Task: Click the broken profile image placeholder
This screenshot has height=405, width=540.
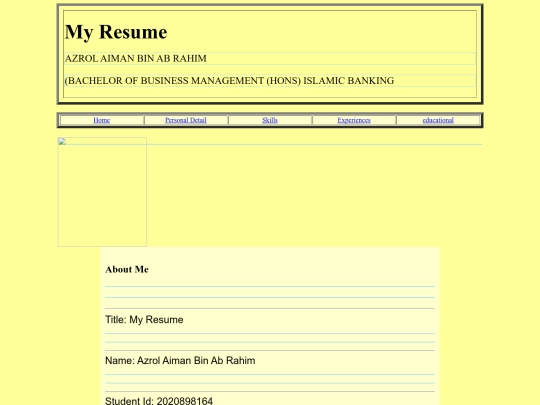Action: tap(102, 192)
